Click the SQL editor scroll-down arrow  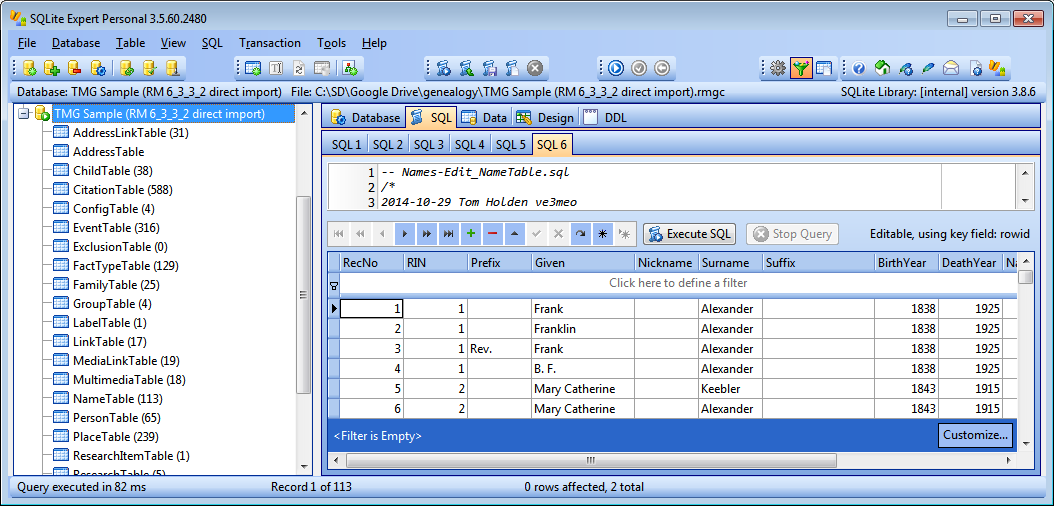[x=1024, y=200]
